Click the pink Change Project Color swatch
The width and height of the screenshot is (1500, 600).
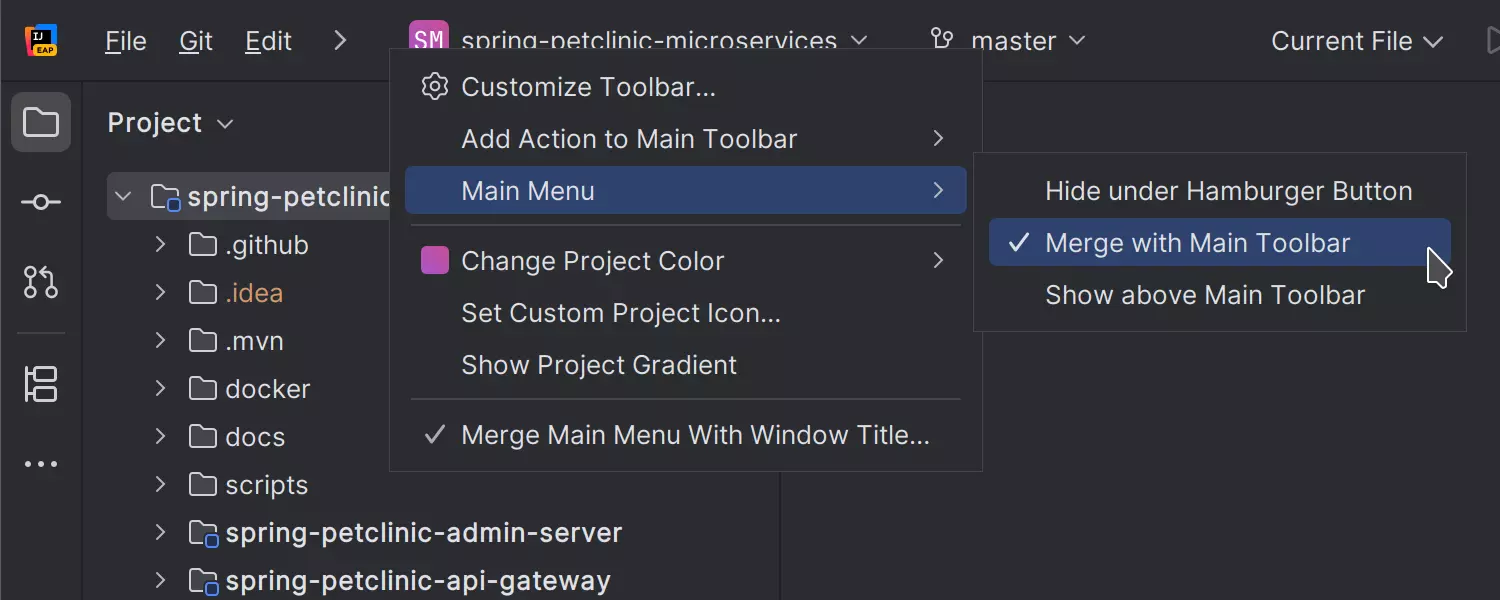(434, 260)
